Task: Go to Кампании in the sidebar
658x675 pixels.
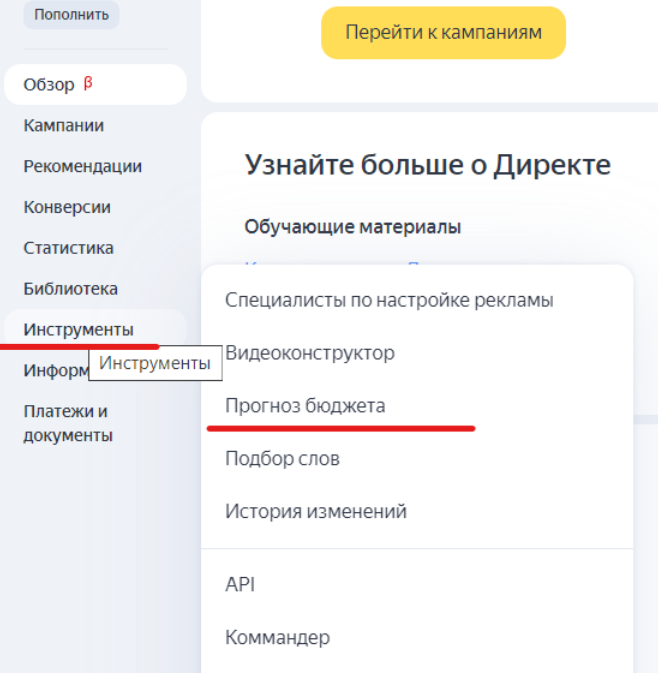Action: [64, 126]
